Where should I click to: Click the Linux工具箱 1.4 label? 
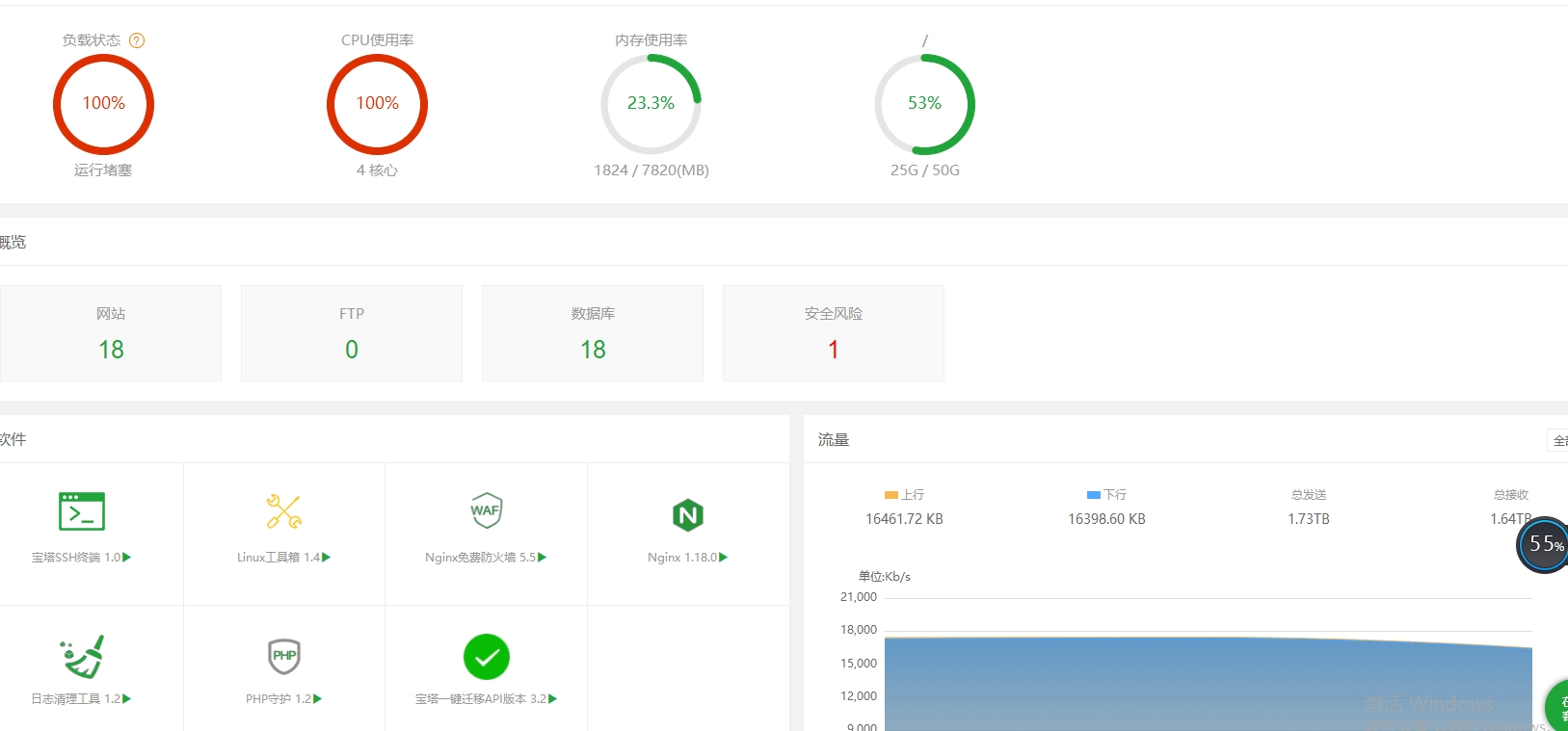coord(279,558)
